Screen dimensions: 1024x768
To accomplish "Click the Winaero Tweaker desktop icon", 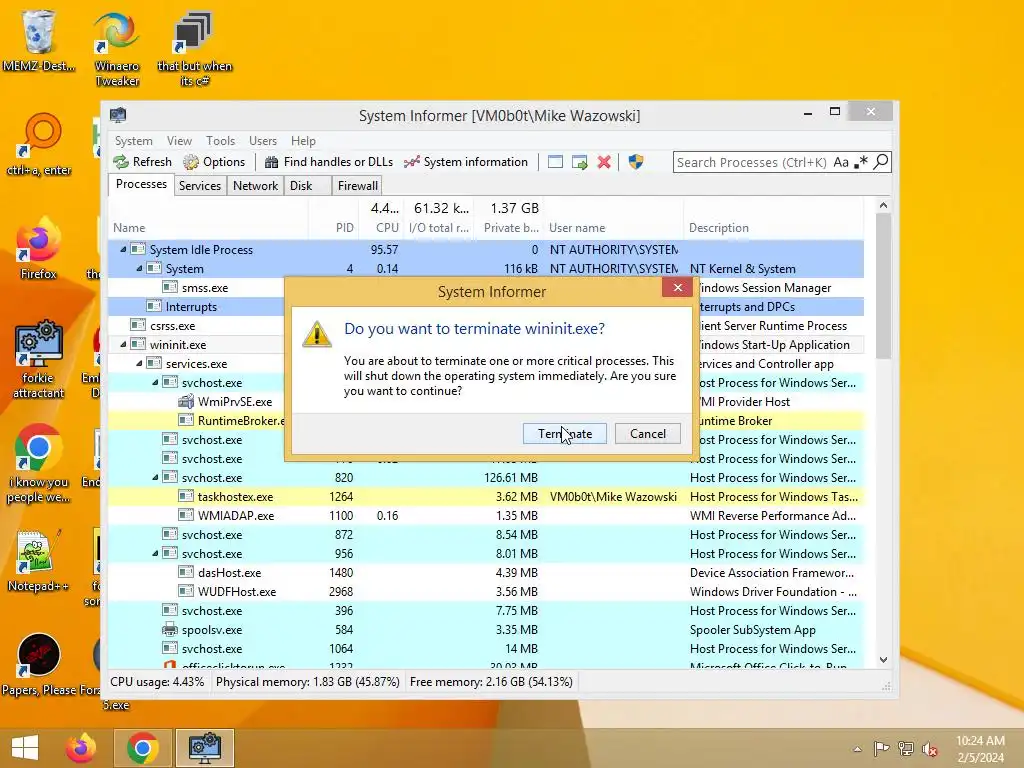I will point(117,49).
